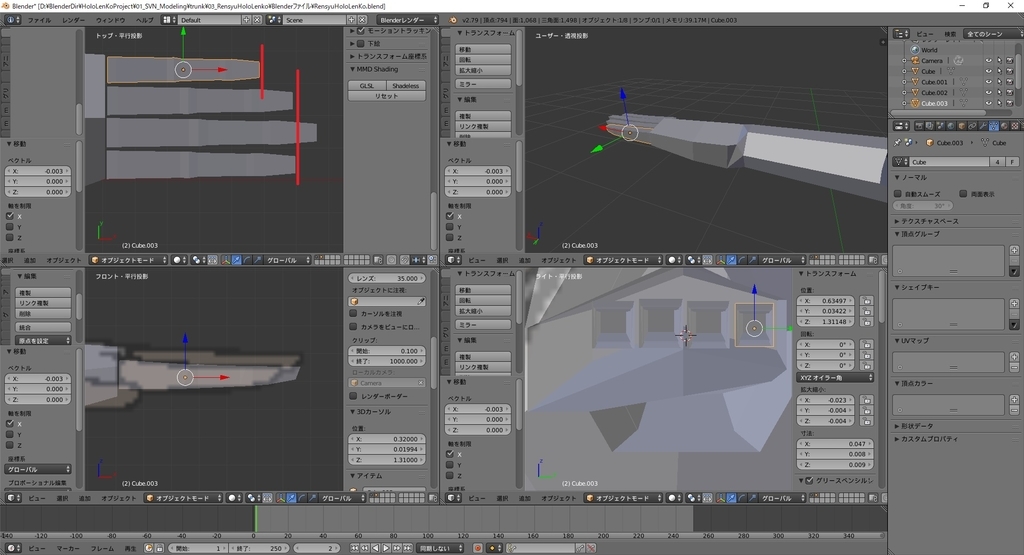1024x555 pixels.
Task: Enable レンダーボーダー checkbox
Action: click(x=353, y=396)
